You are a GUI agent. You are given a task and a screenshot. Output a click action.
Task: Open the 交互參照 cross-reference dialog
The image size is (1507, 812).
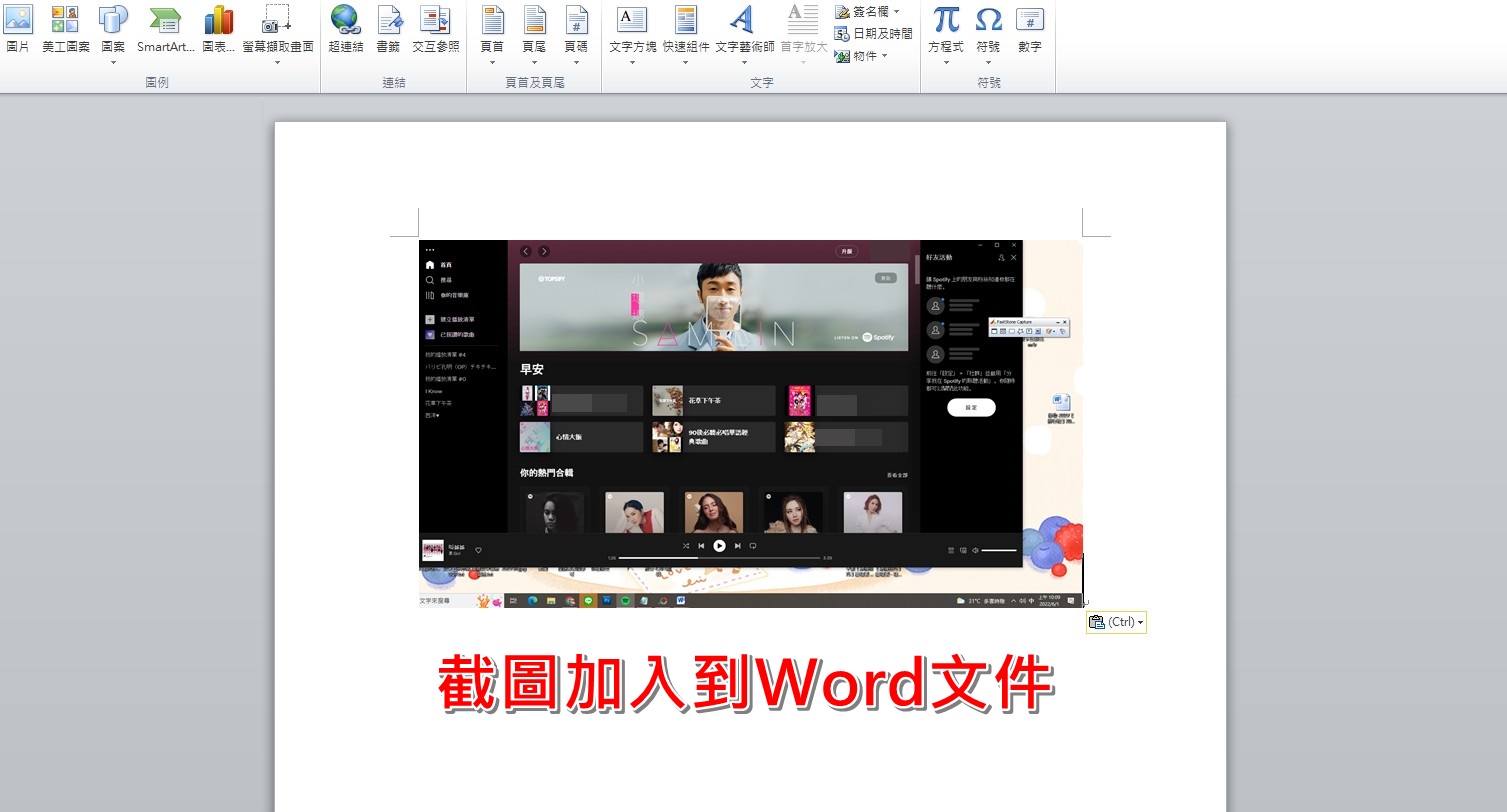click(436, 30)
